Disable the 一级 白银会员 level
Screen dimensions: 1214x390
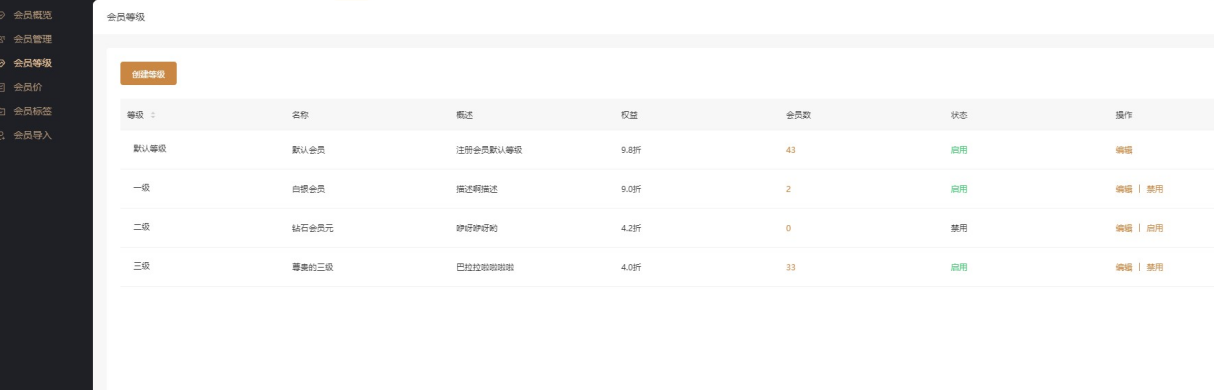1155,188
